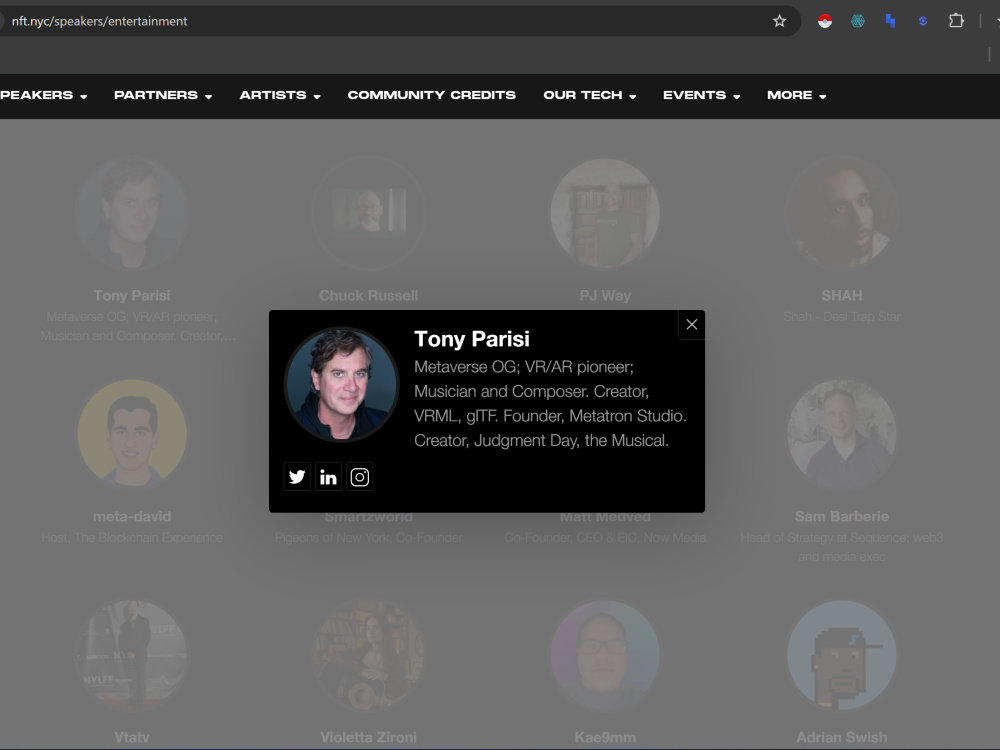Click 'Pigeons of New York, Co-Founder' text
Viewport: 1000px width, 750px height.
[x=369, y=538]
